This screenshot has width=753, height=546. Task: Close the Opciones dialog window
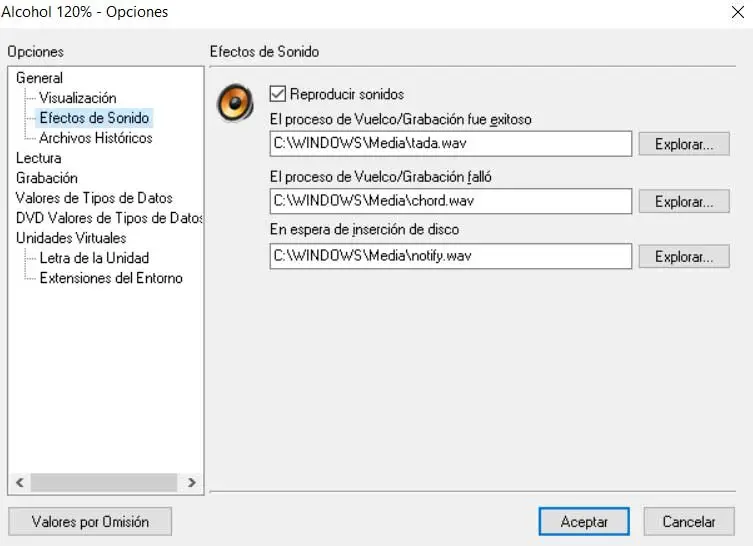click(x=738, y=12)
